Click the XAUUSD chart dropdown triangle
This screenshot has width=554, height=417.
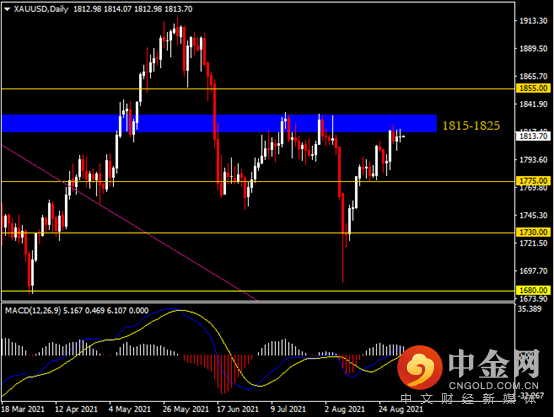click(x=7, y=10)
